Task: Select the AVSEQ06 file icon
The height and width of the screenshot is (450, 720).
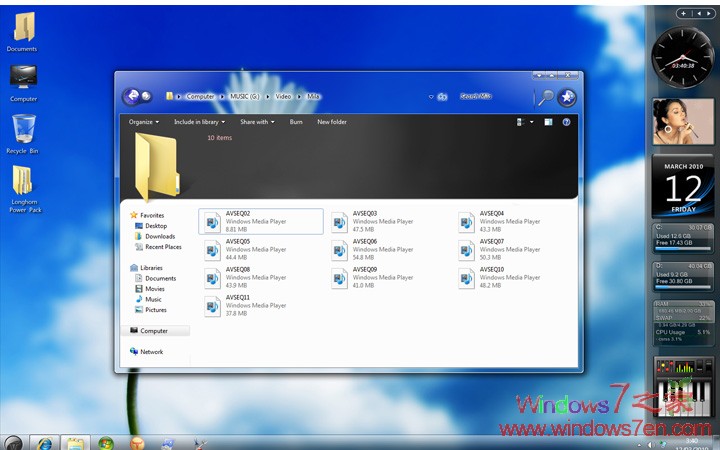Action: point(339,250)
